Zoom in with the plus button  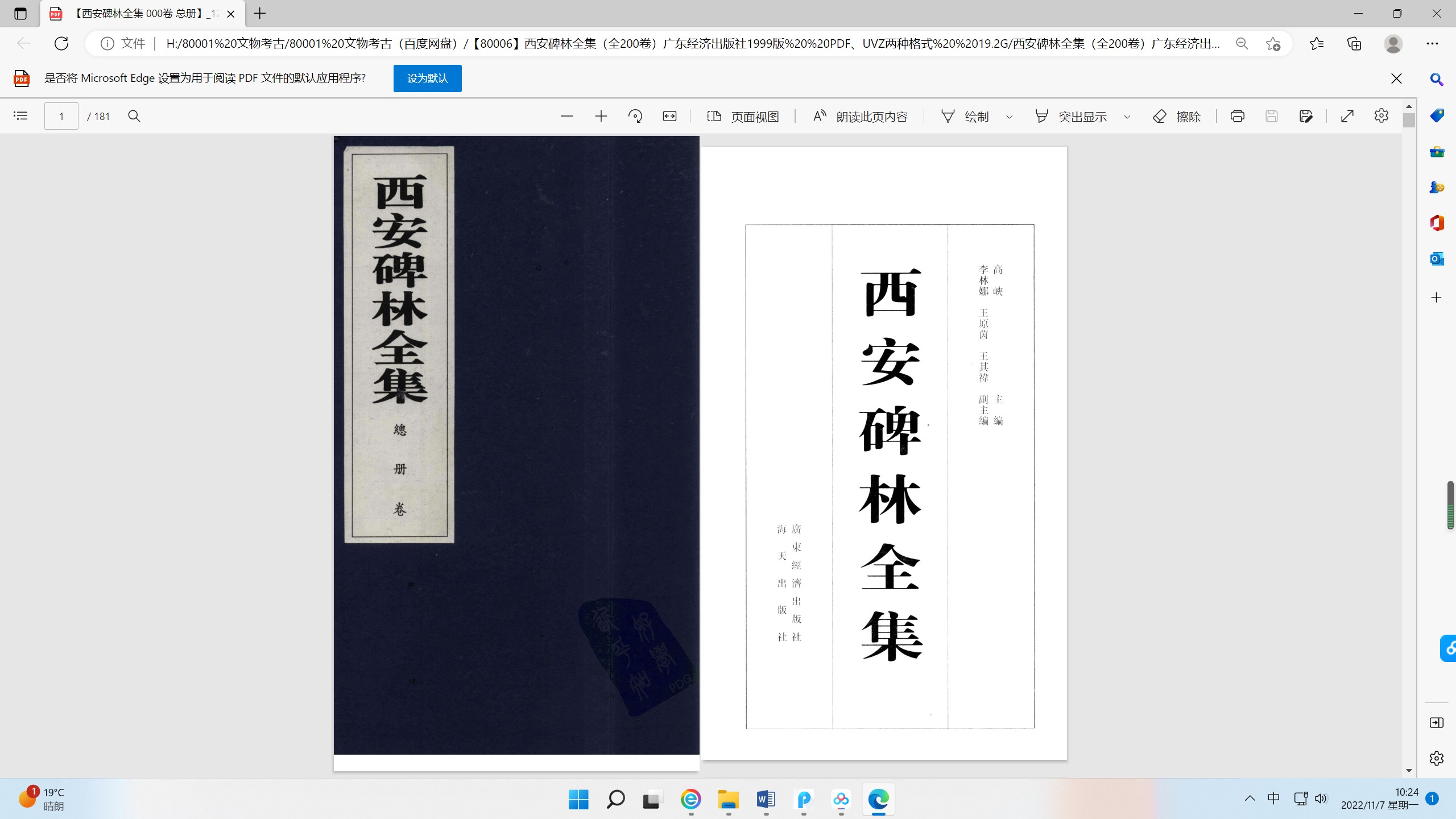[601, 116]
